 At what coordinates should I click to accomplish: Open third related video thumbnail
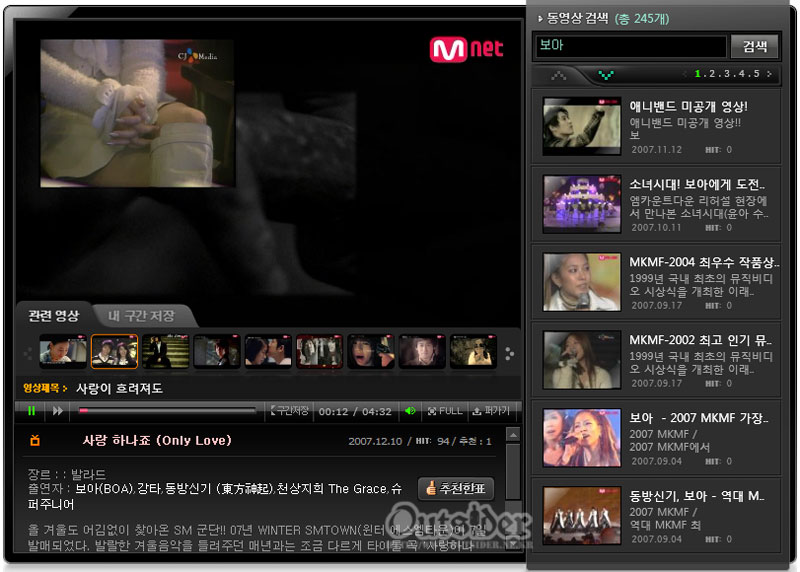tap(165, 352)
